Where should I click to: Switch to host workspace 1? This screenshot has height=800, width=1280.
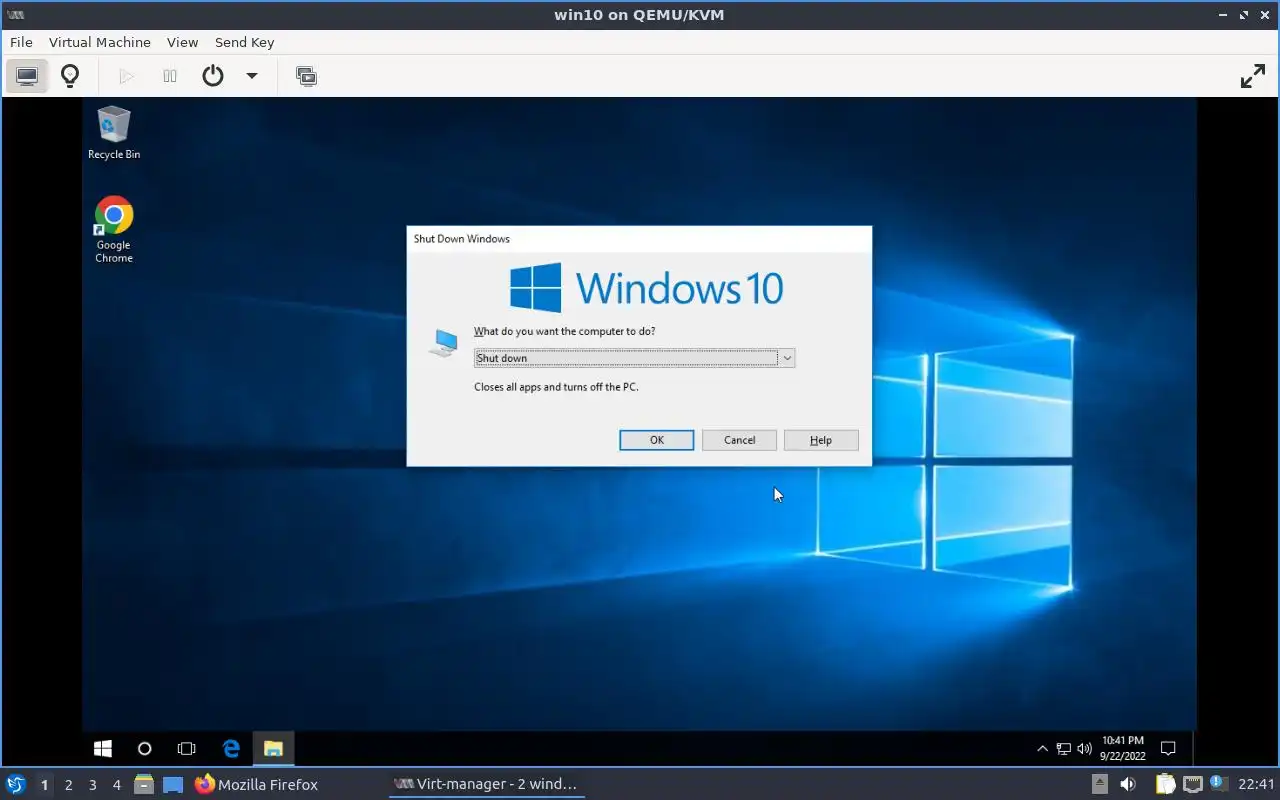(x=44, y=785)
